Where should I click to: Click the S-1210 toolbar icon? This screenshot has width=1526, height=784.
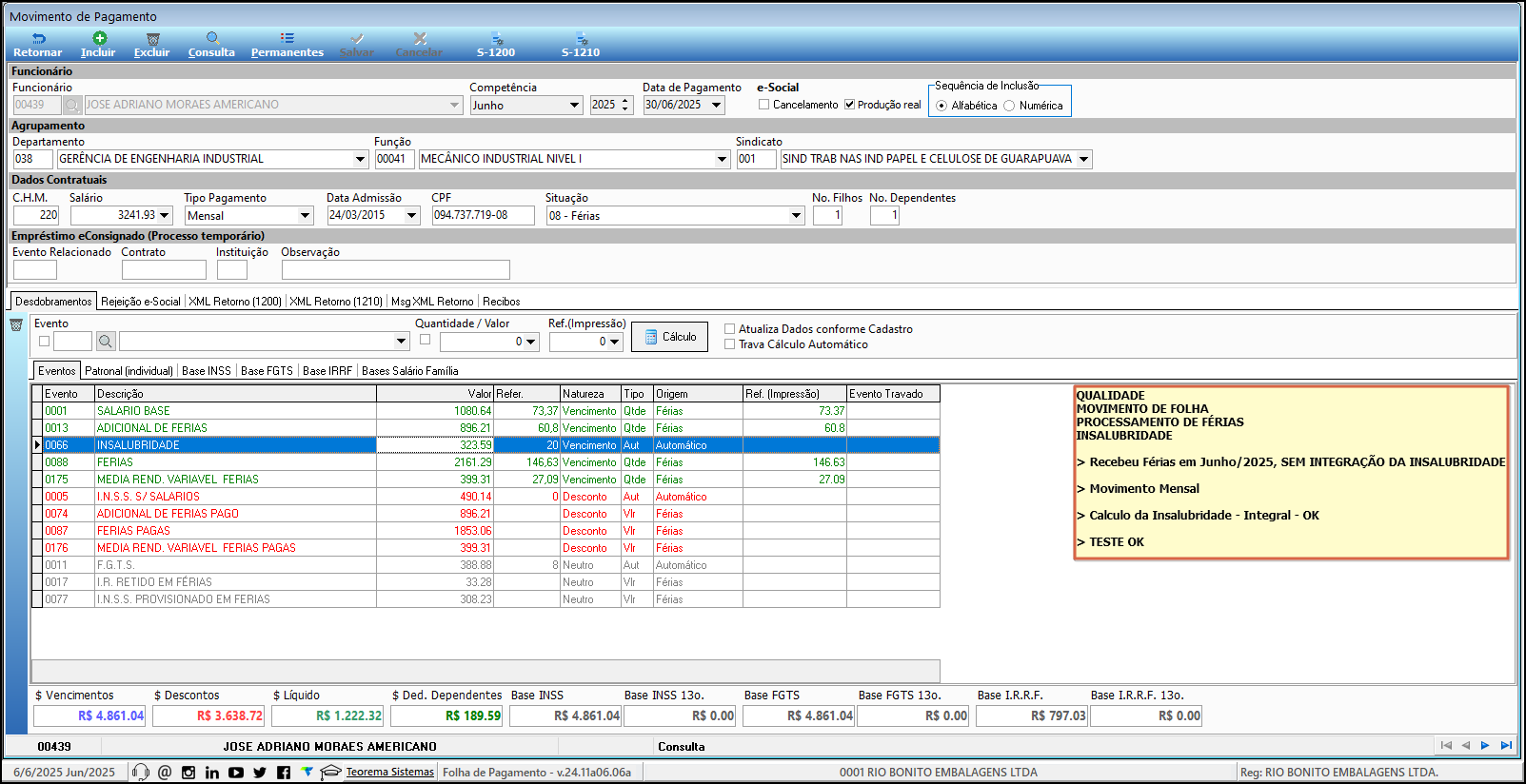tap(581, 38)
